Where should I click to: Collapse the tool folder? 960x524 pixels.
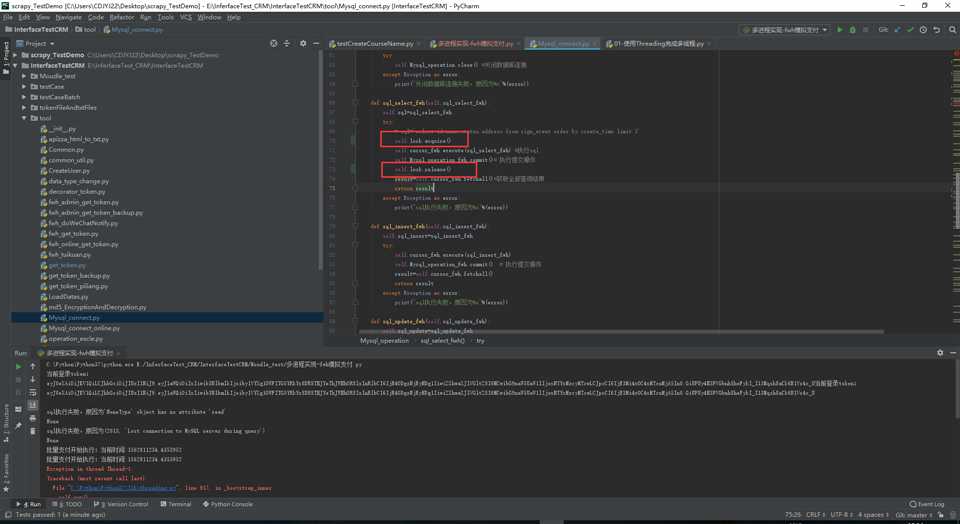pyautogui.click(x=24, y=118)
